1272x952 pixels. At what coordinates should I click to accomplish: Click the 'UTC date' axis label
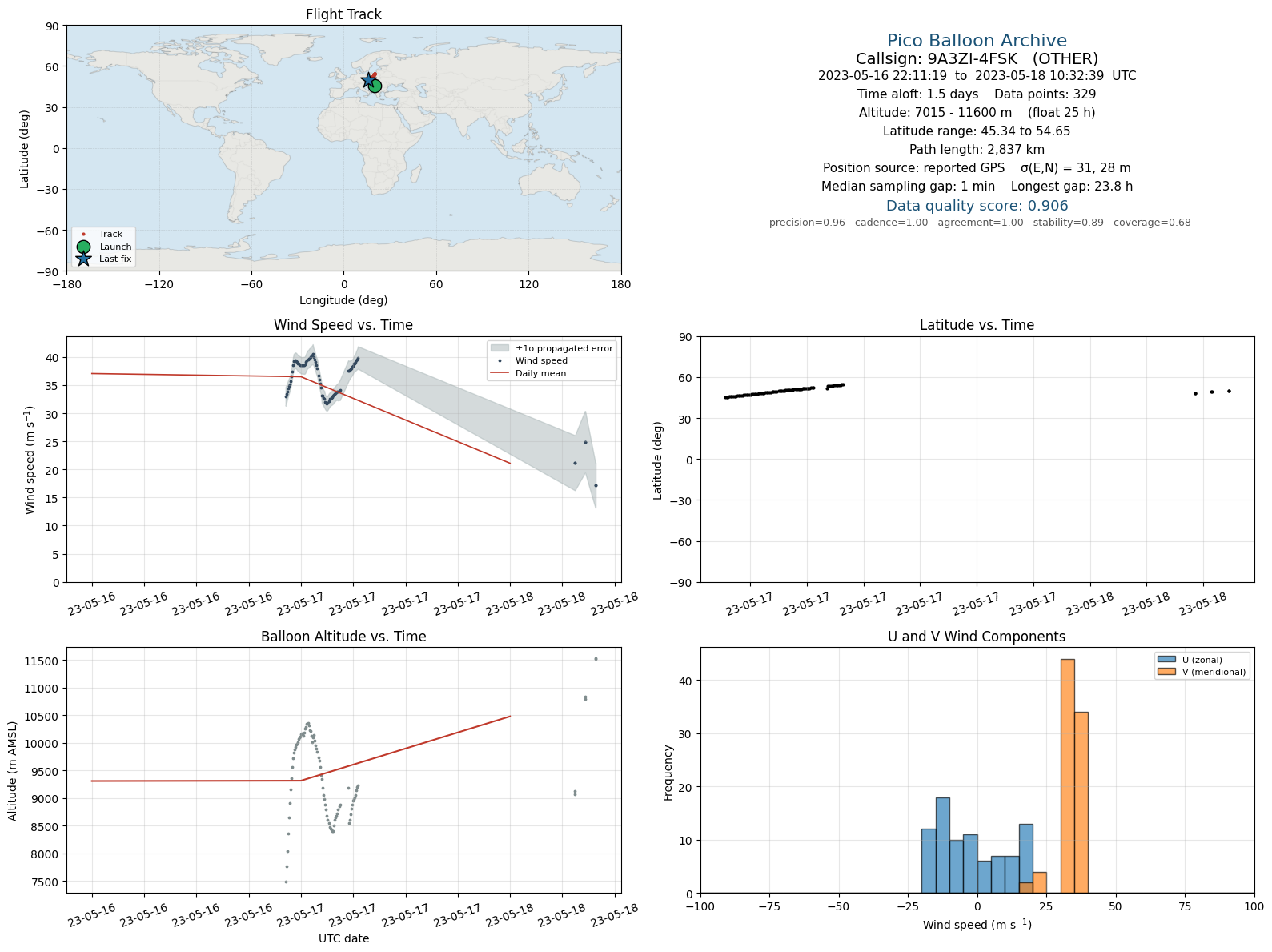point(343,938)
